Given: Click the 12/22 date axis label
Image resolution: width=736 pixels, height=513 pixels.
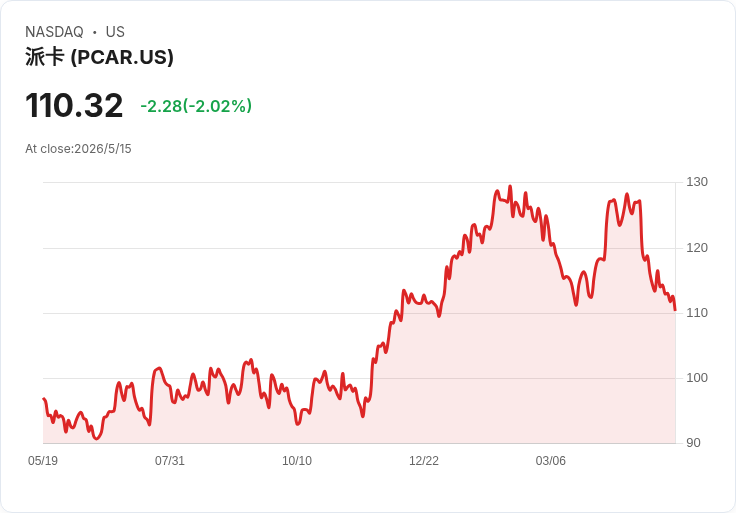Looking at the screenshot, I should pos(423,460).
